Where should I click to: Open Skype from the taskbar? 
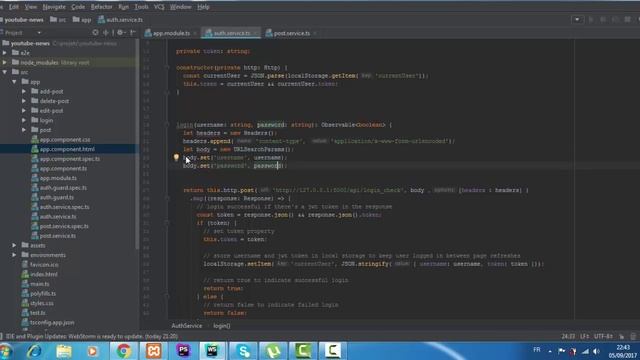point(243,351)
